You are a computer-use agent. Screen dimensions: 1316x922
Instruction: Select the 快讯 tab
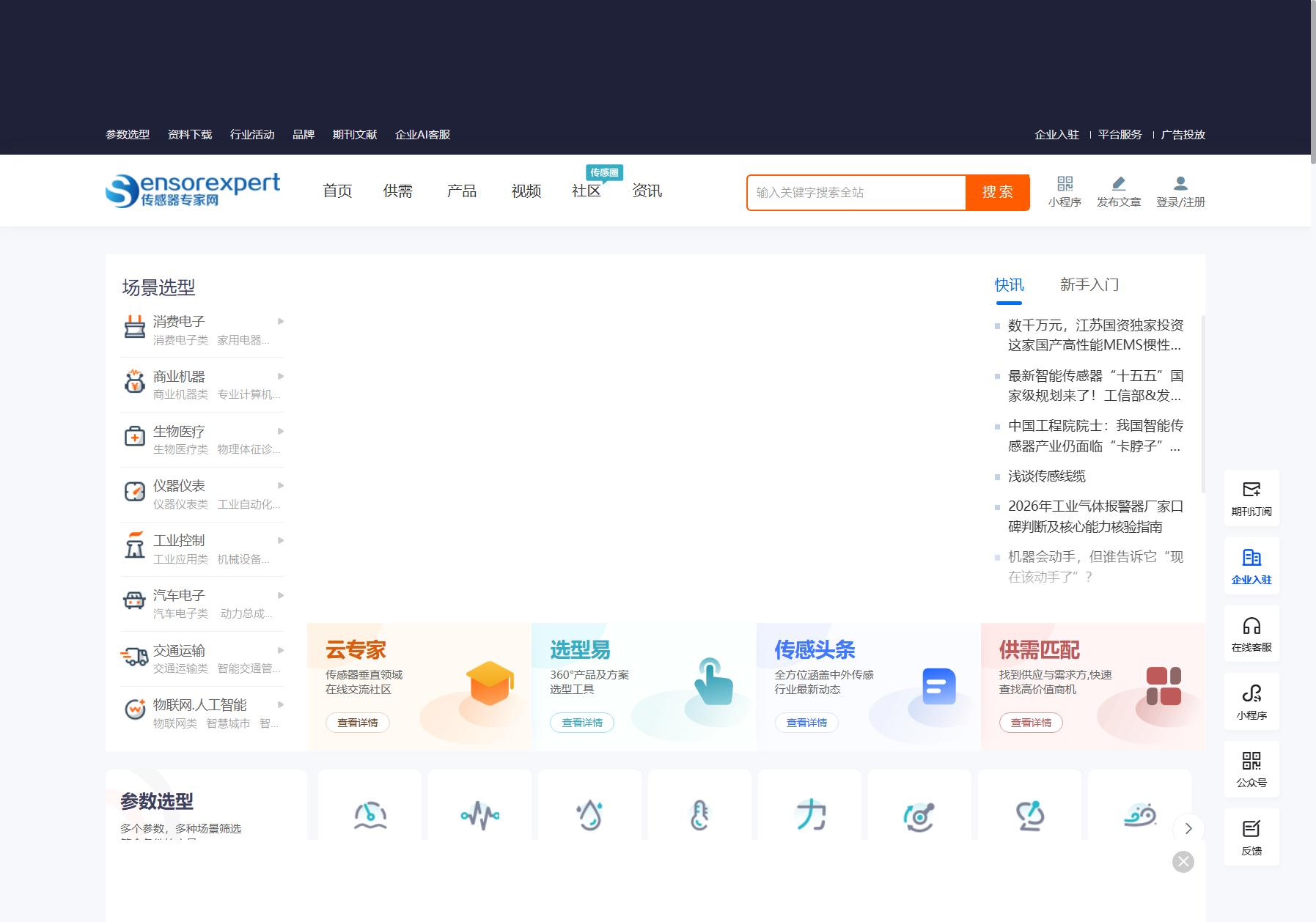1009,285
